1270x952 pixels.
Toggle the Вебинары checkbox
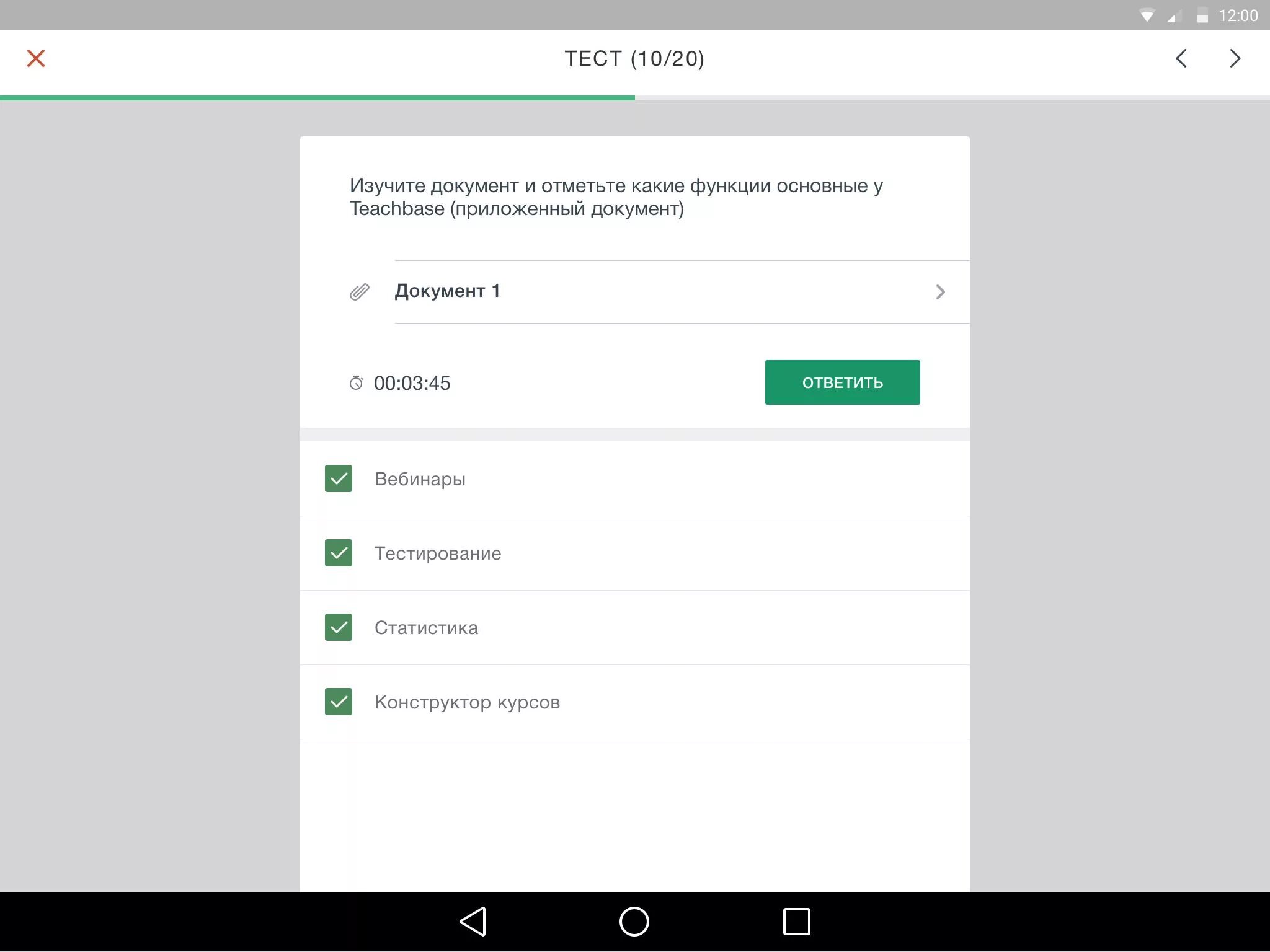click(x=338, y=478)
